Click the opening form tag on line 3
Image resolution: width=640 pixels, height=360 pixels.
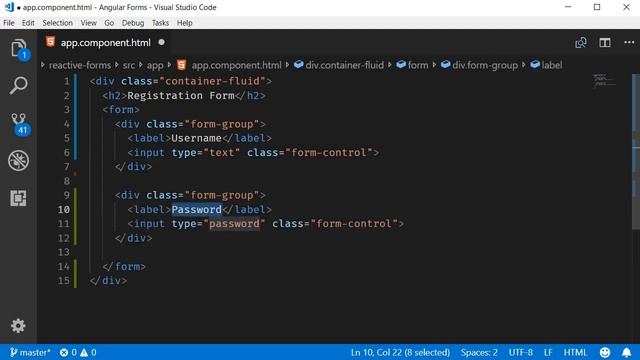click(x=121, y=110)
